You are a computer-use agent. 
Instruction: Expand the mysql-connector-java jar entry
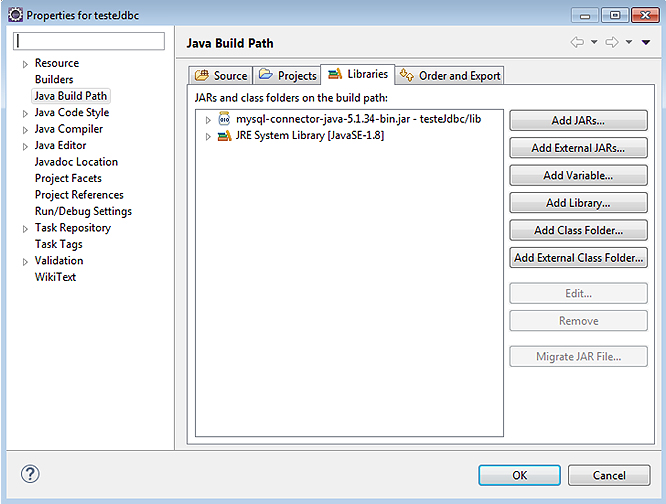pos(208,119)
